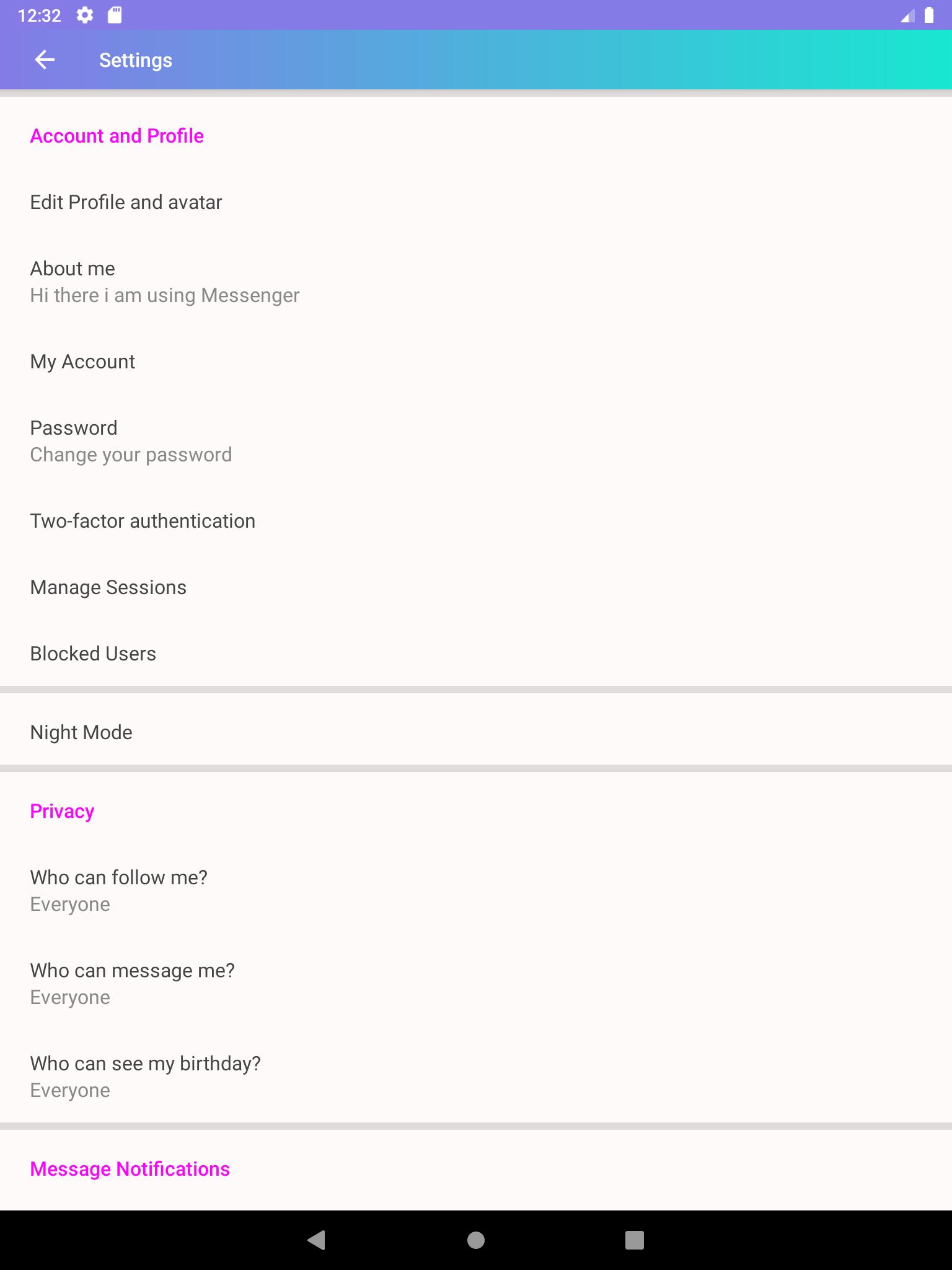Screen dimensions: 952x1270
Task: Tap the settings gear in status bar
Action: [x=85, y=16]
